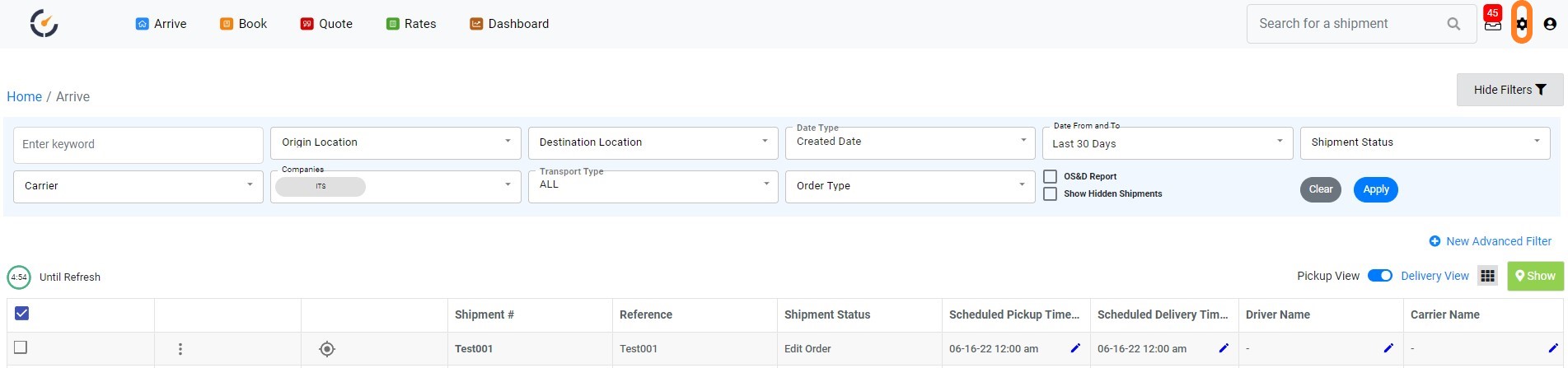Open the settings gear icon
Screen dimensions: 1568x368
[x=1522, y=24]
